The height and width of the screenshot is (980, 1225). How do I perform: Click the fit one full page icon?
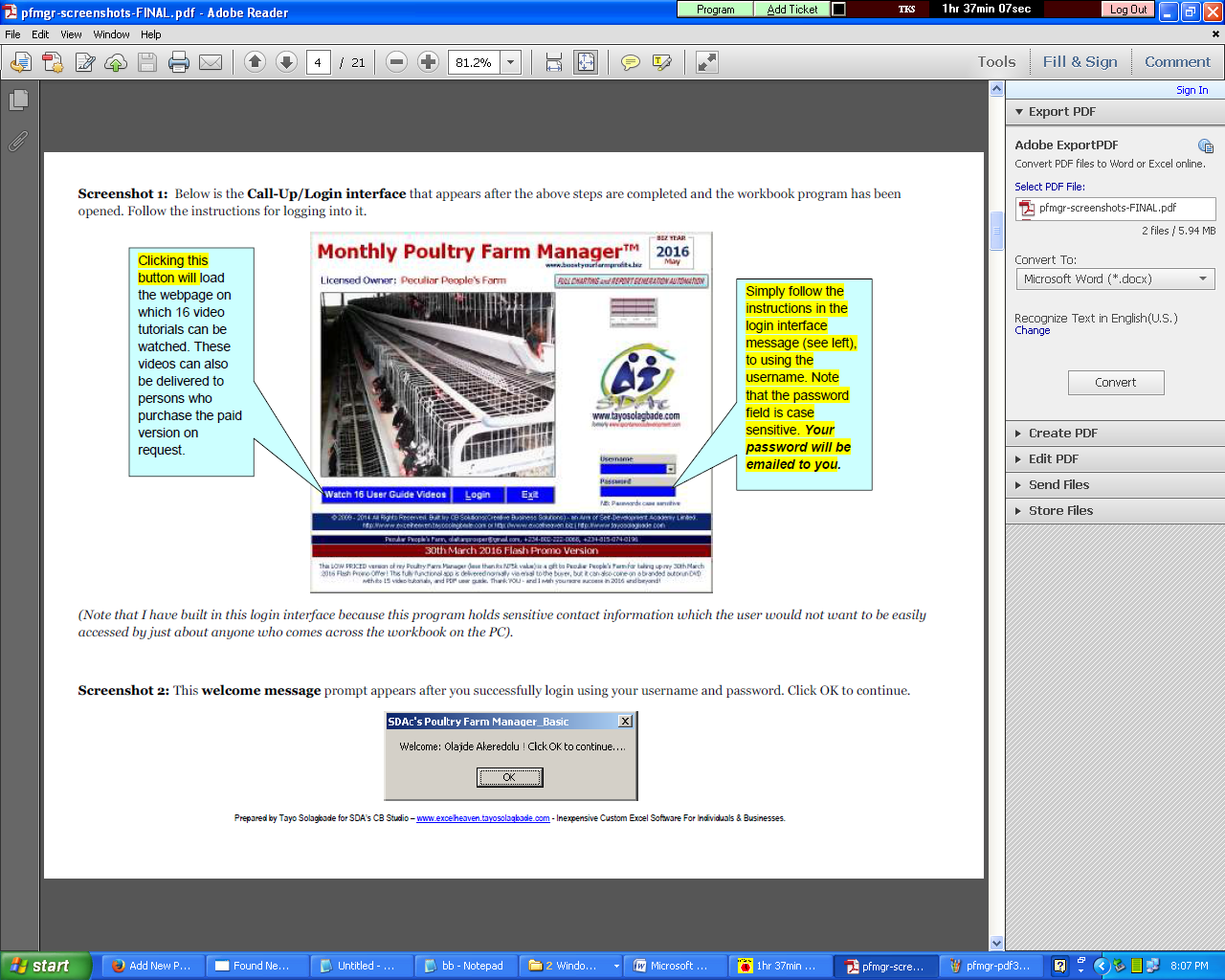(x=586, y=62)
